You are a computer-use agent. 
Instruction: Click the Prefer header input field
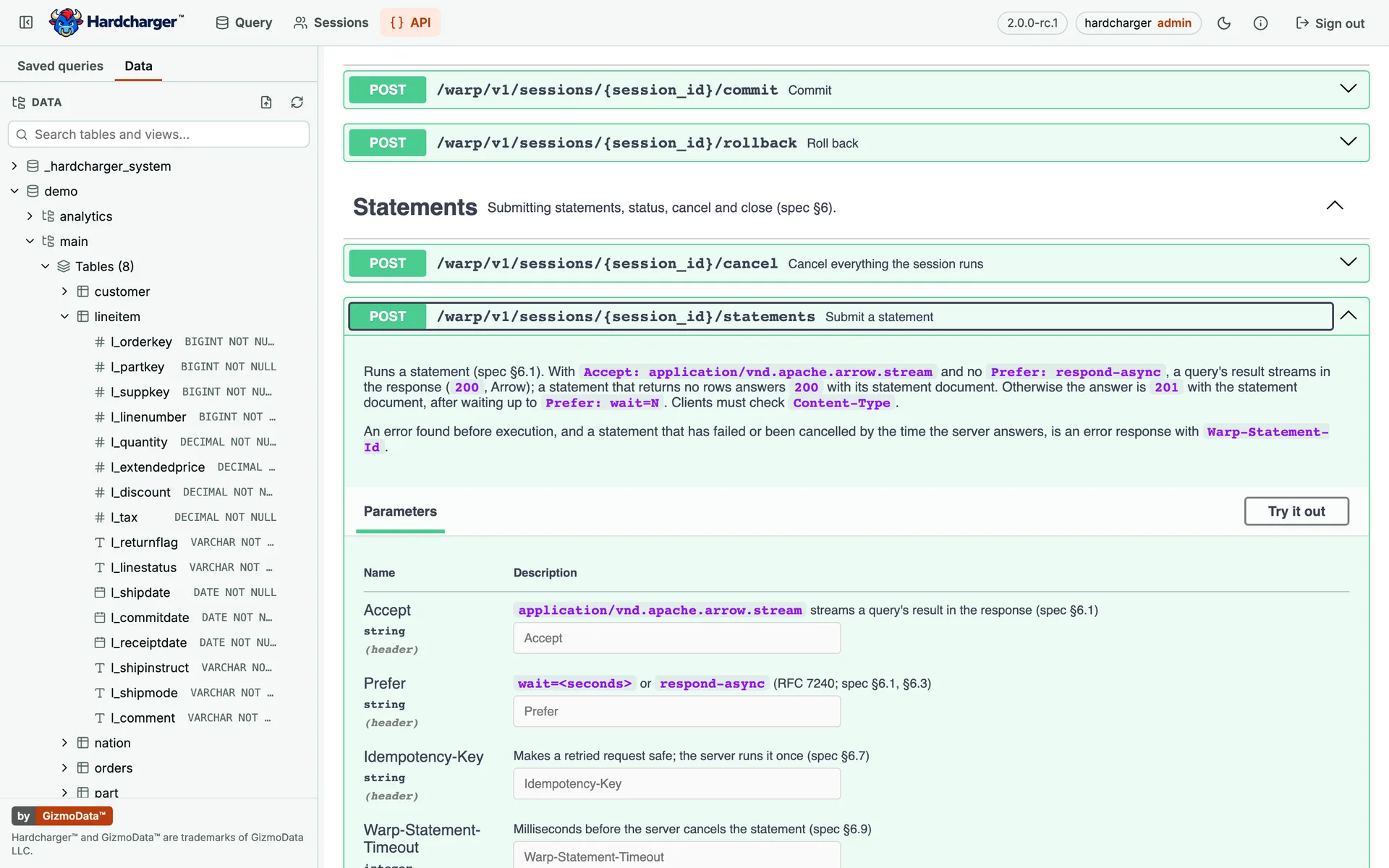click(x=676, y=711)
